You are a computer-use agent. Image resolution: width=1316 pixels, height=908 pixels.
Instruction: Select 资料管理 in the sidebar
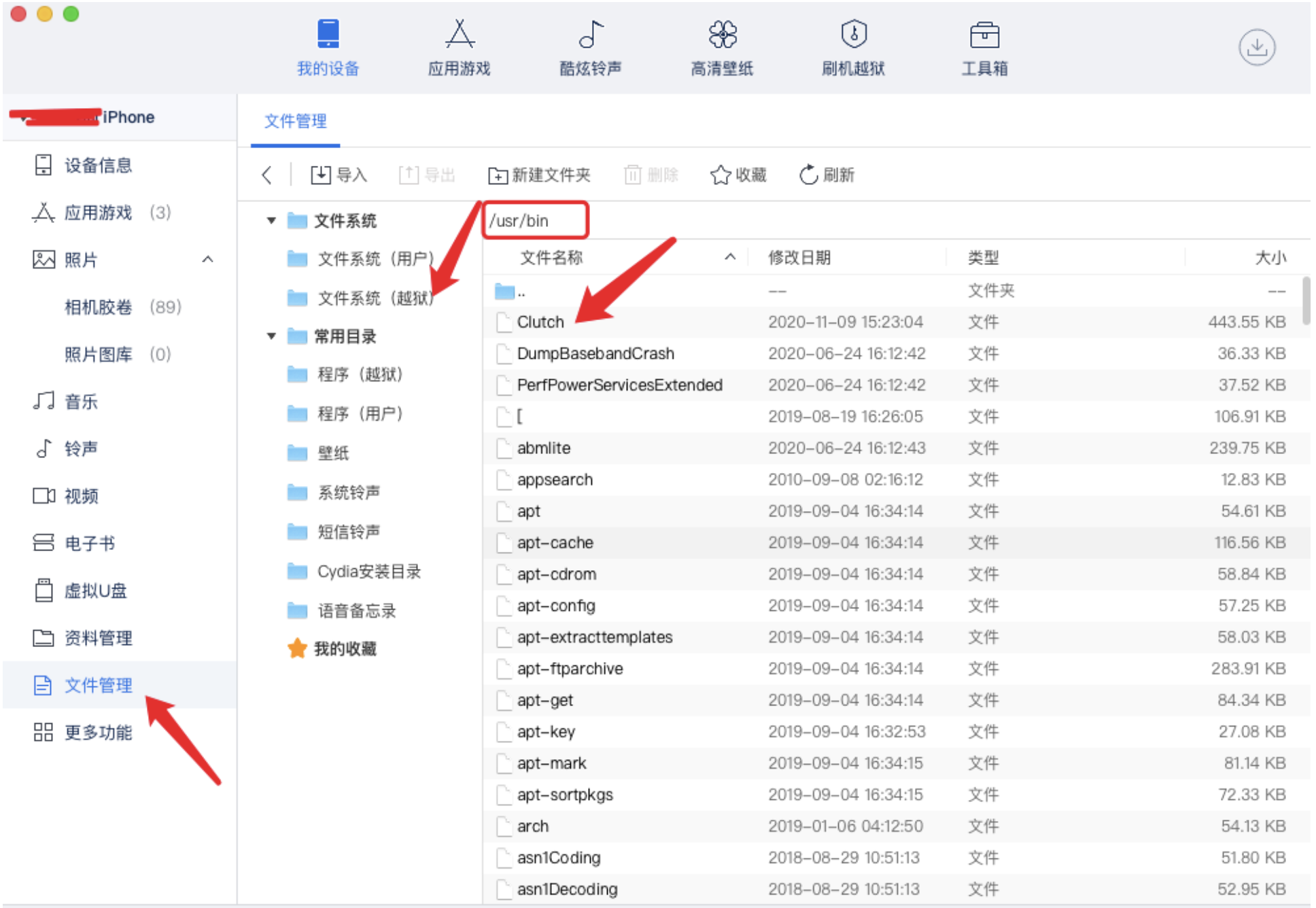point(120,638)
